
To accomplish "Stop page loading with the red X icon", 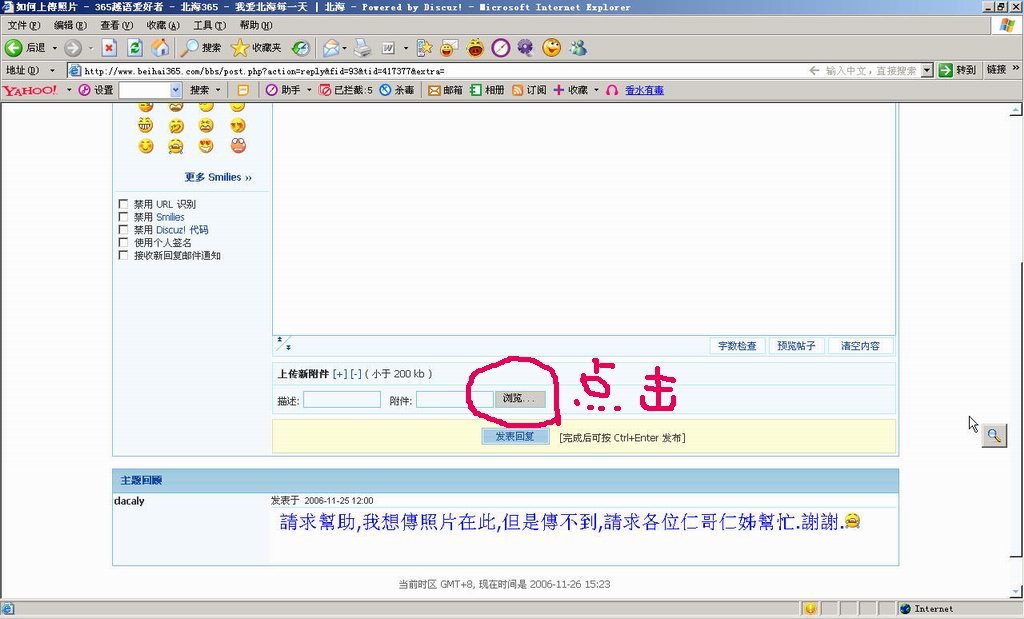I will pos(109,48).
